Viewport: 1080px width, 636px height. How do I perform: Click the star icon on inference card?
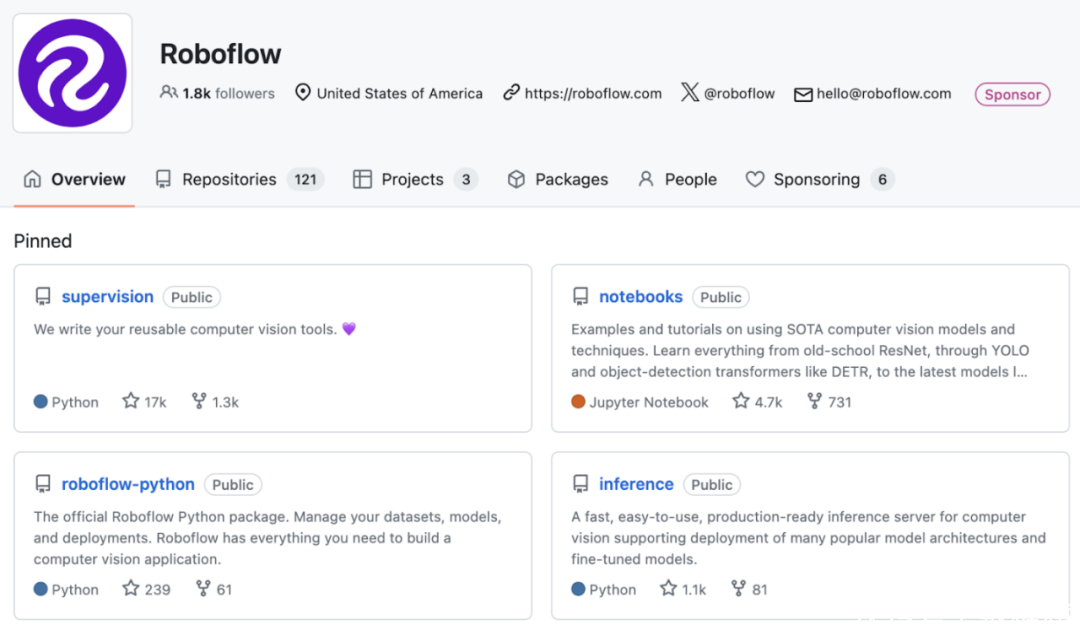coord(669,589)
